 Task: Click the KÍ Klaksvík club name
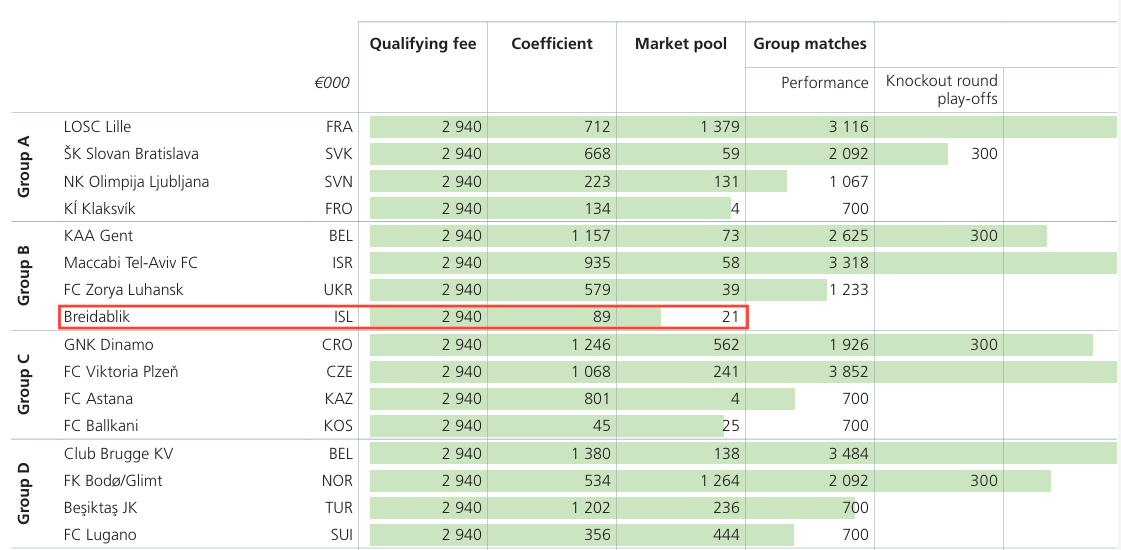99,209
